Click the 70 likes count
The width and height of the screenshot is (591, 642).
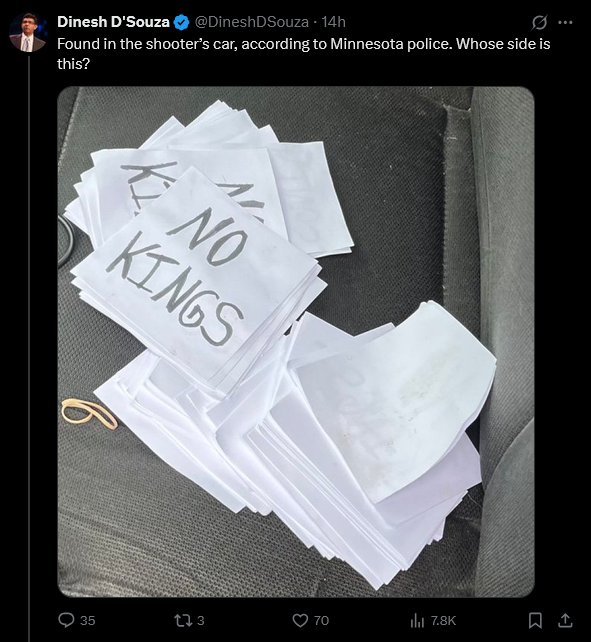tap(322, 621)
